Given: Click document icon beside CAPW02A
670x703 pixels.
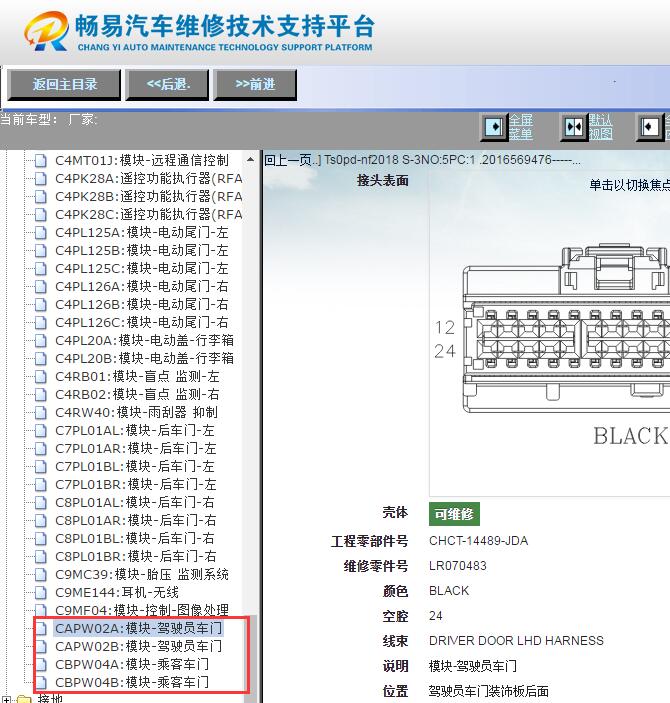Looking at the screenshot, I should tap(40, 628).
